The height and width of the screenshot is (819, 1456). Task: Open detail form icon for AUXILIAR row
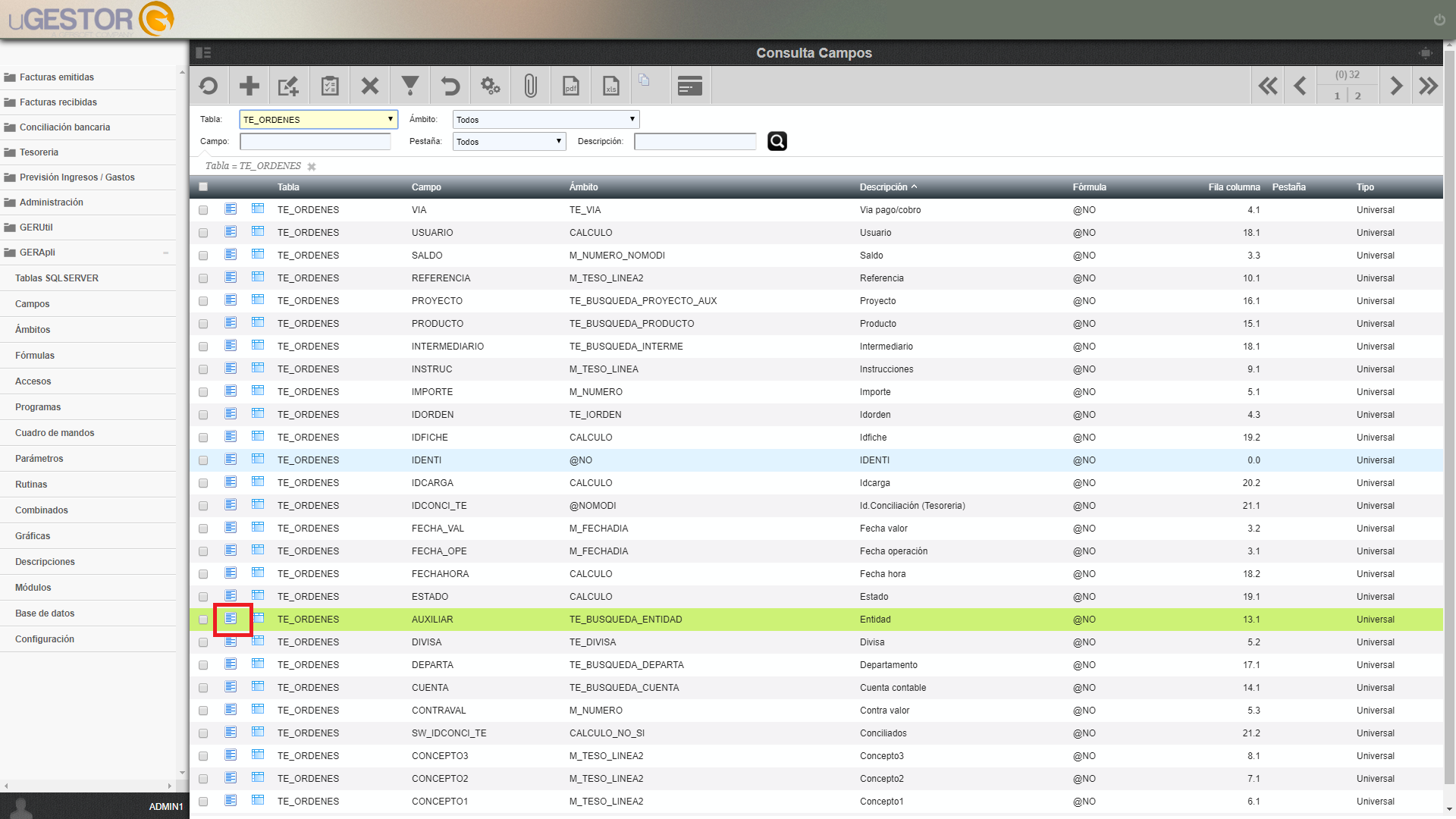(231, 619)
